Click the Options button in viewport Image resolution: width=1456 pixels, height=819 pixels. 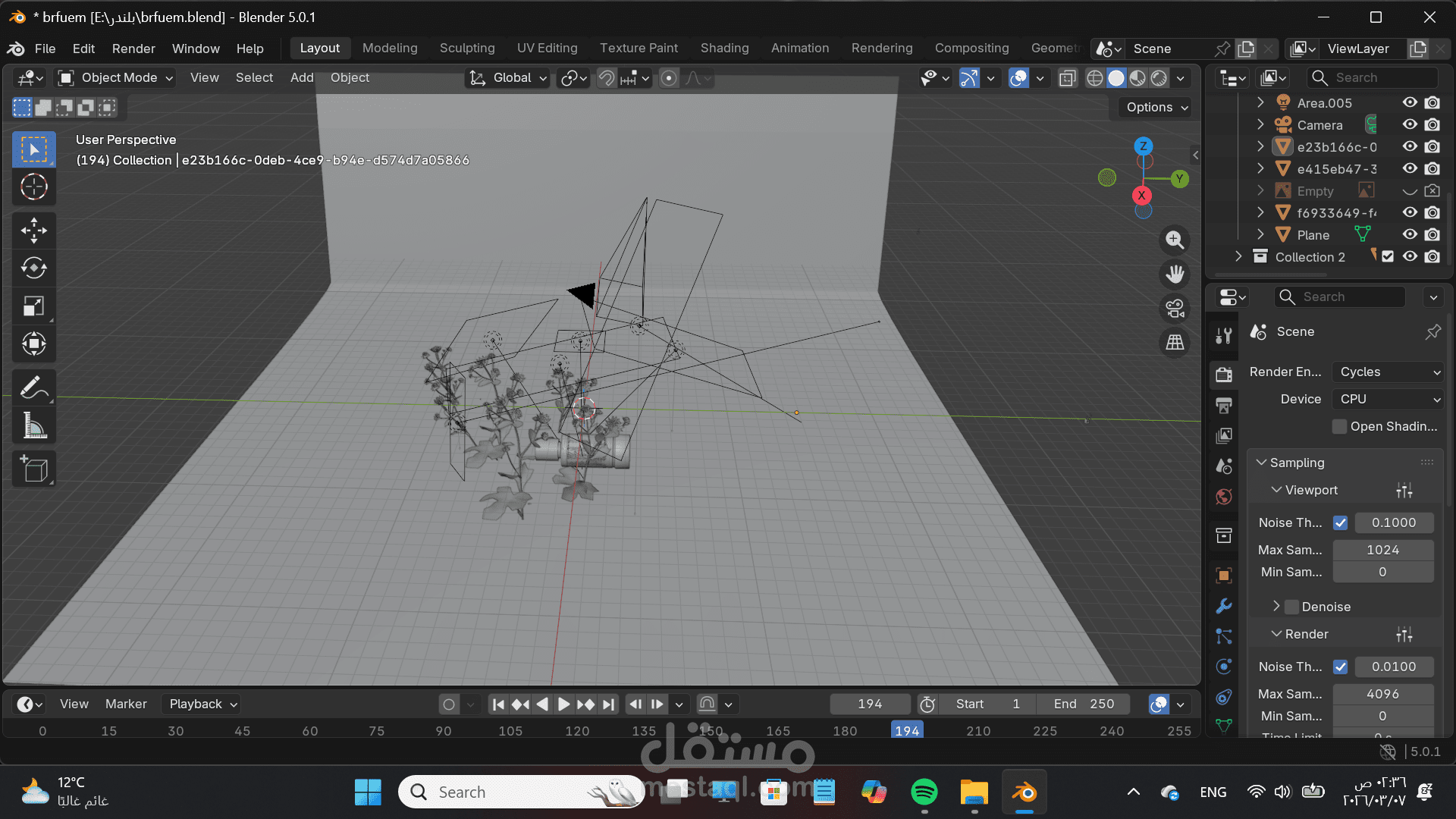(1156, 107)
